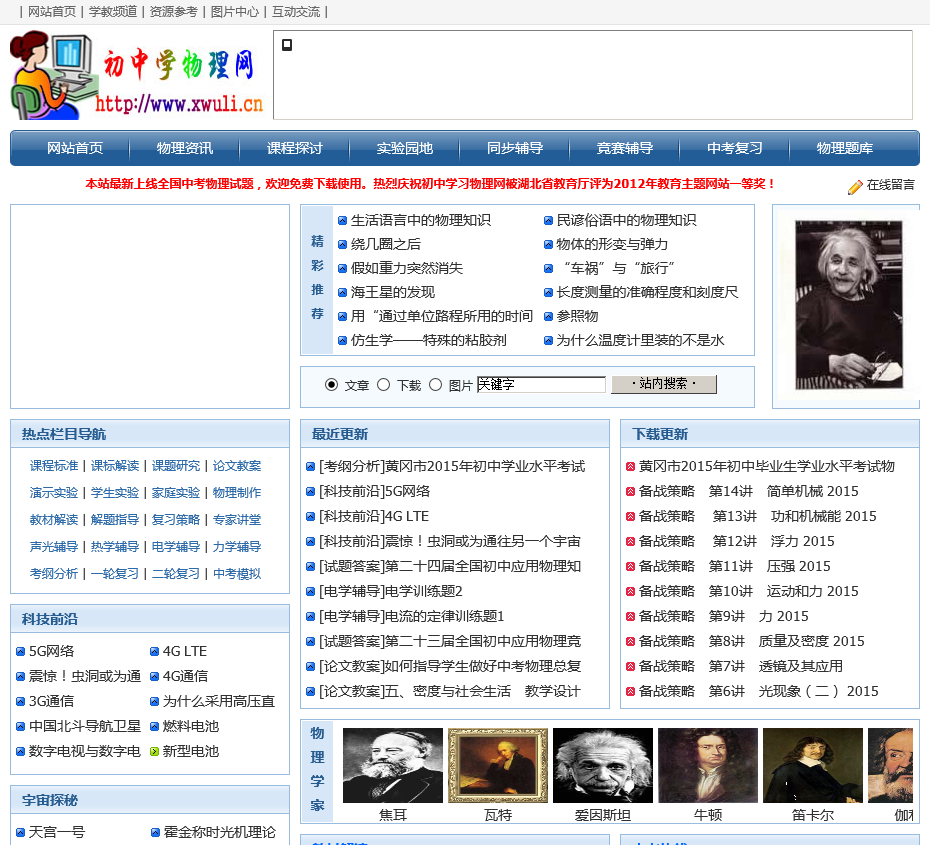Click bullet icon beside 天宫一号

(20, 833)
